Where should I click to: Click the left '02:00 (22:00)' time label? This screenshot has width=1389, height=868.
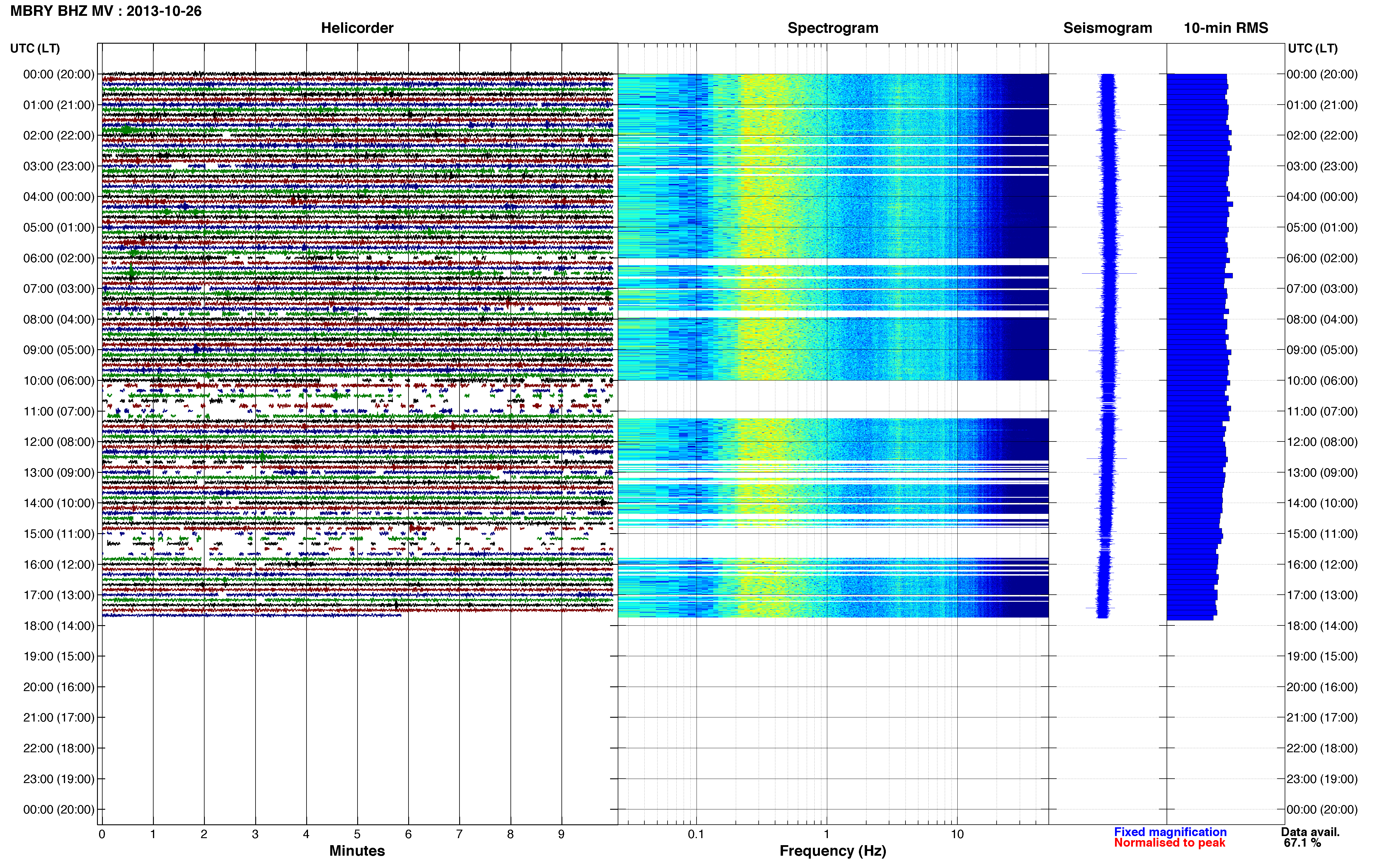[x=59, y=135]
